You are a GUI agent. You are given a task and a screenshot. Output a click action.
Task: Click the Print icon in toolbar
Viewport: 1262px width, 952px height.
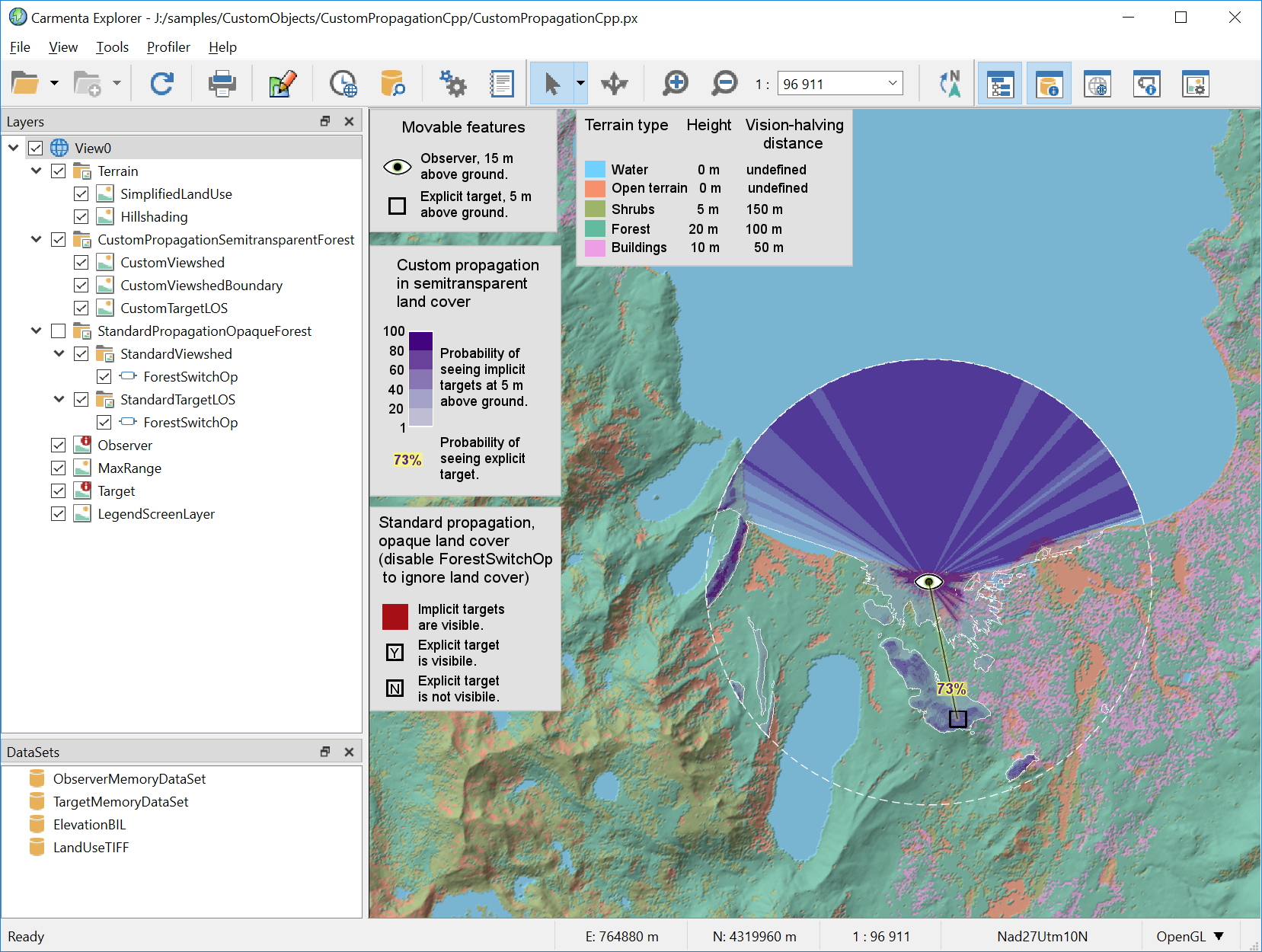pyautogui.click(x=222, y=84)
